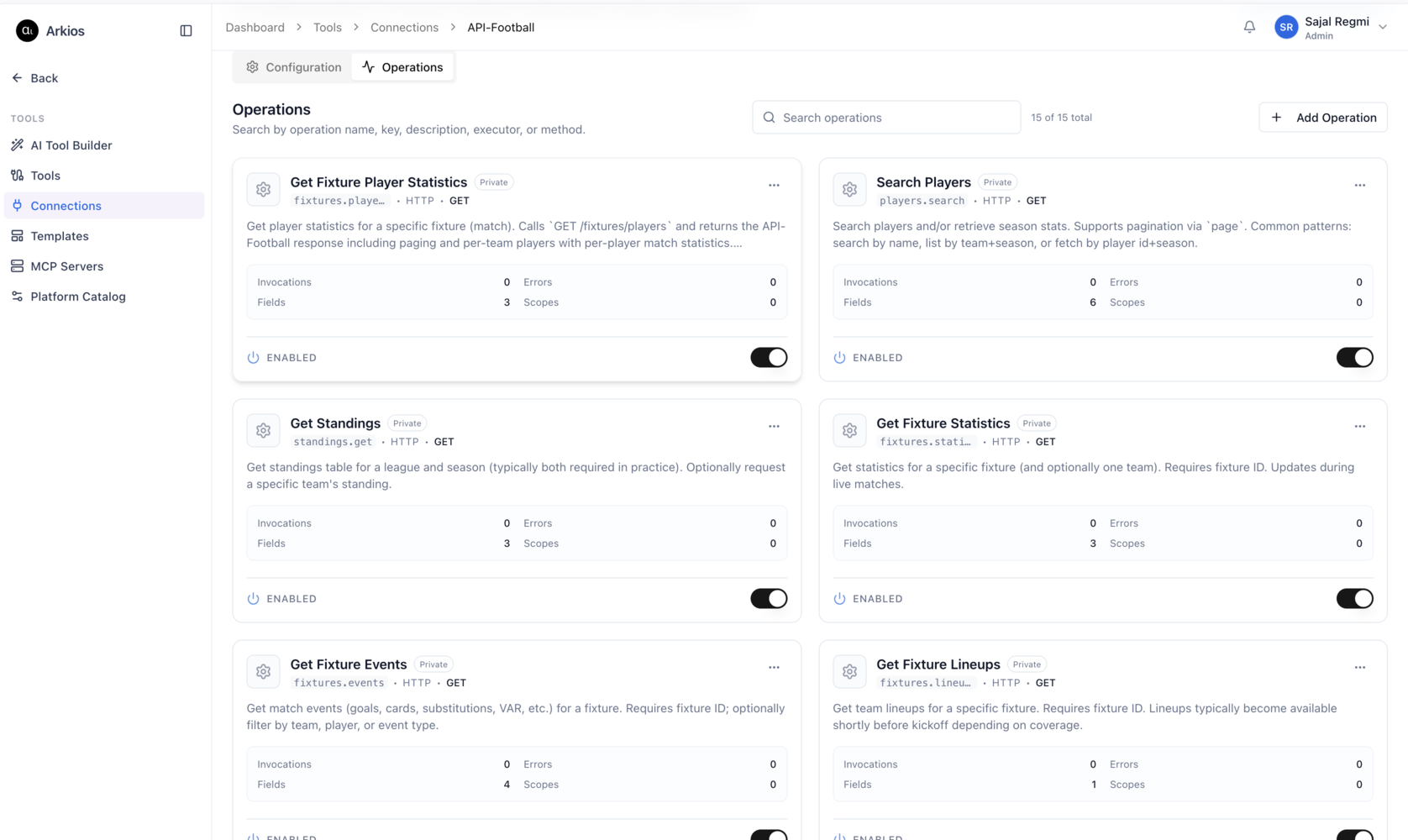Open more options for Get Fixture Events
The image size is (1408, 840).
[774, 668]
